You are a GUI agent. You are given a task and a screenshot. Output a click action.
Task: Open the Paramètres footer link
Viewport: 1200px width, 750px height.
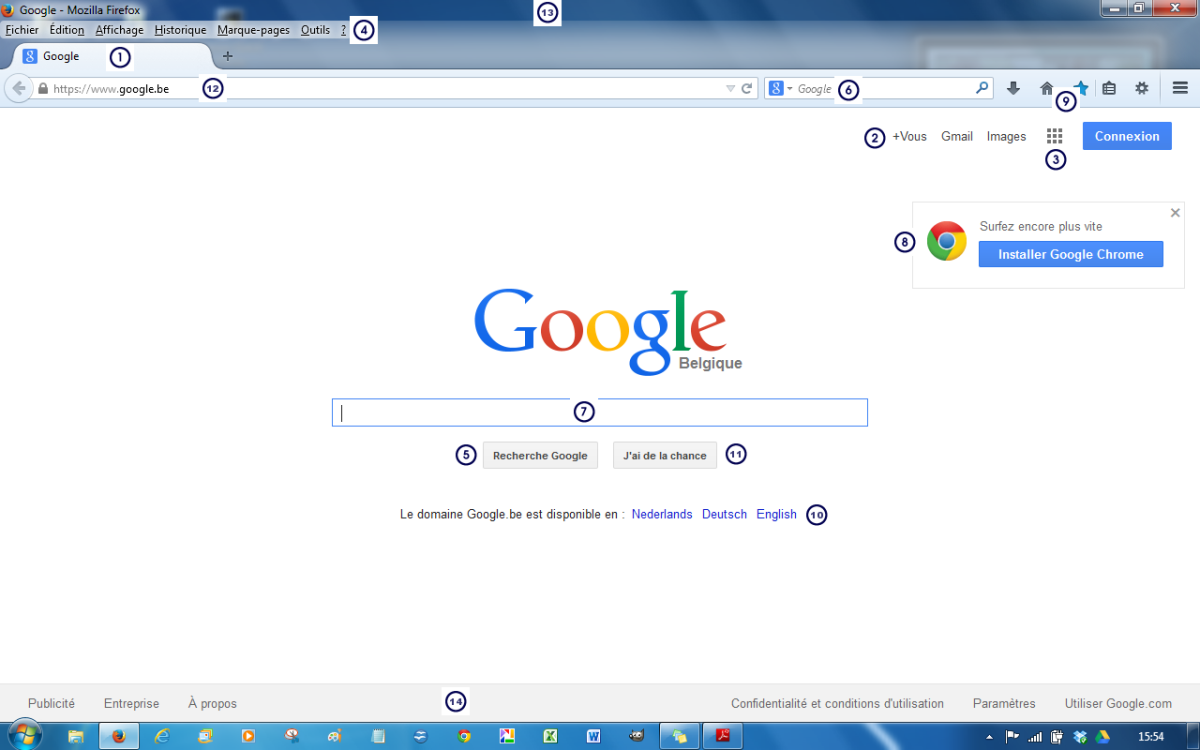1004,703
